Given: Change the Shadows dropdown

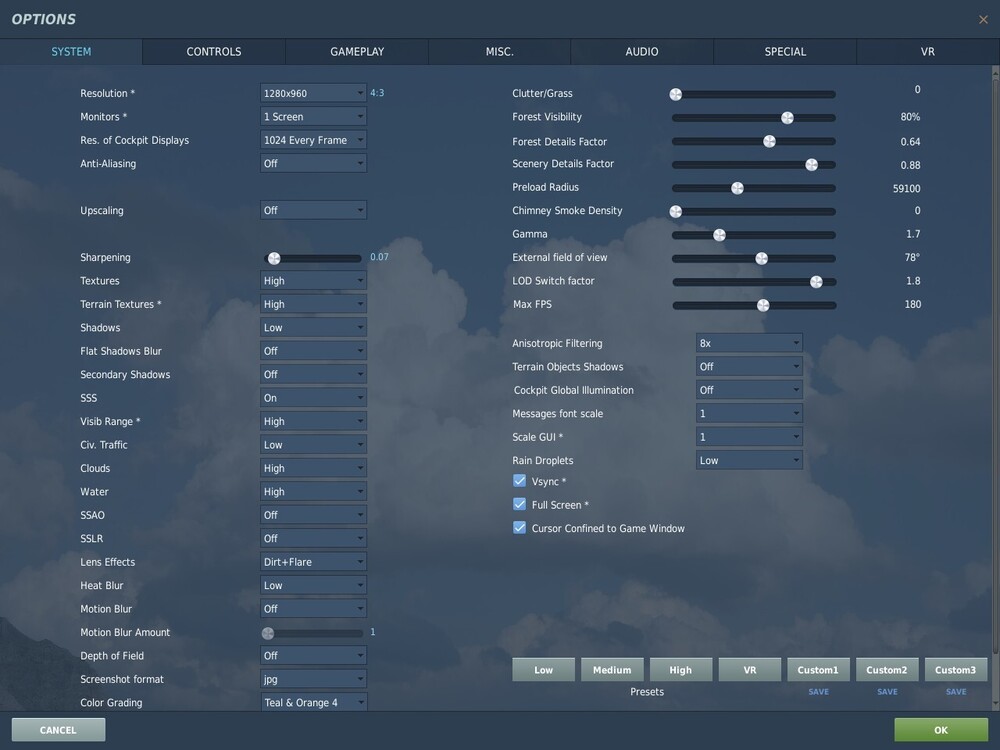Looking at the screenshot, I should pos(313,328).
